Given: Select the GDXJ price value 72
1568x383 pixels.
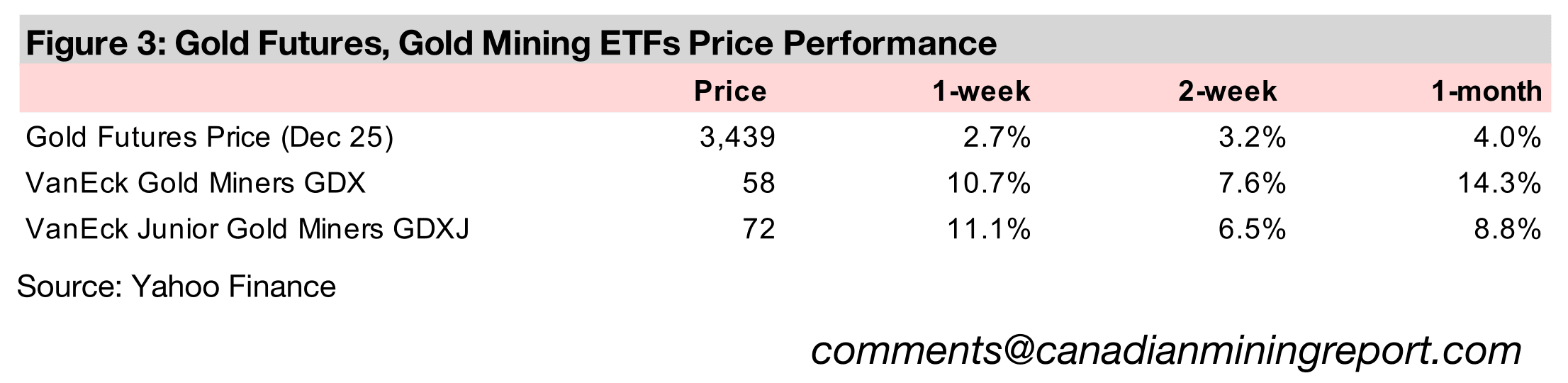Looking at the screenshot, I should coord(759,229).
